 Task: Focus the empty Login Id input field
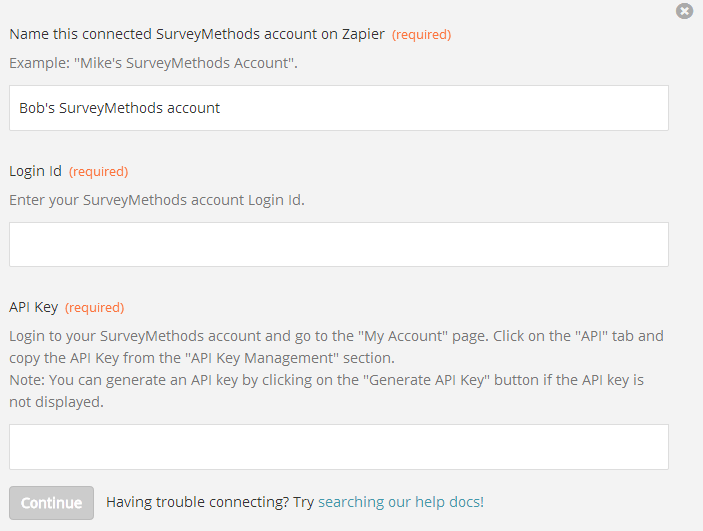339,244
